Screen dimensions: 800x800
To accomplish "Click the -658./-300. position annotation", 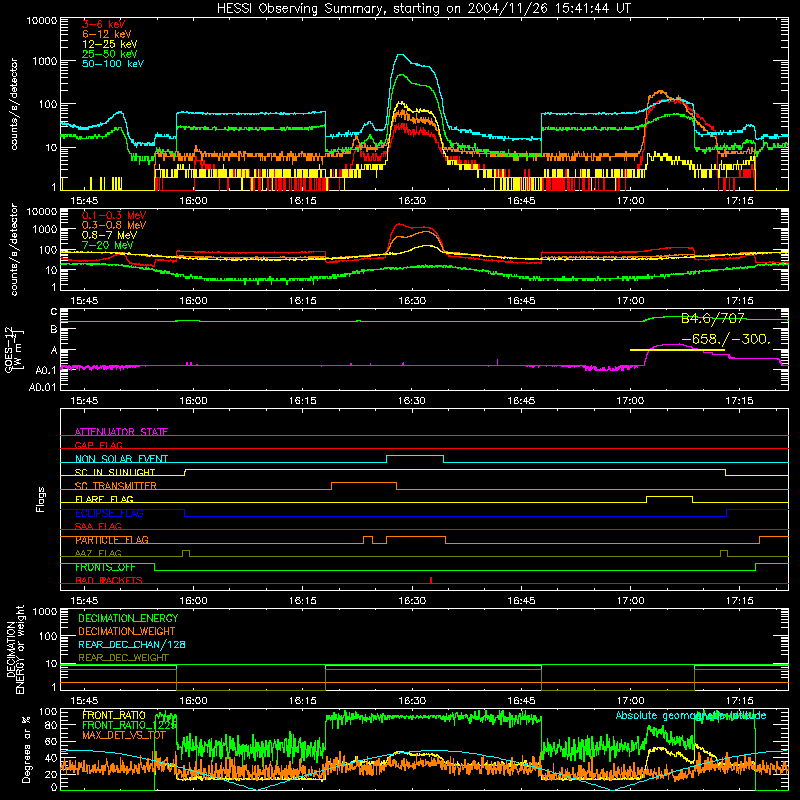I will click(725, 339).
